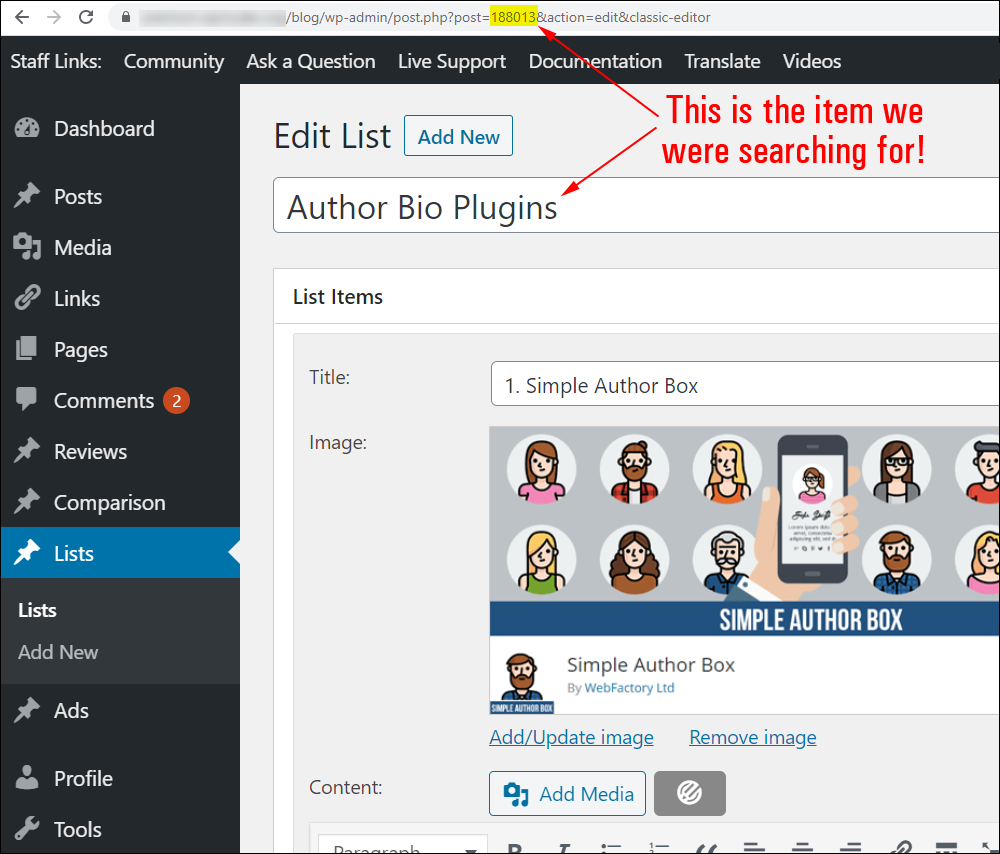Screen dimensions: 1000x854
Task: Click the highlighted Lists pin icon
Action: (x=27, y=553)
